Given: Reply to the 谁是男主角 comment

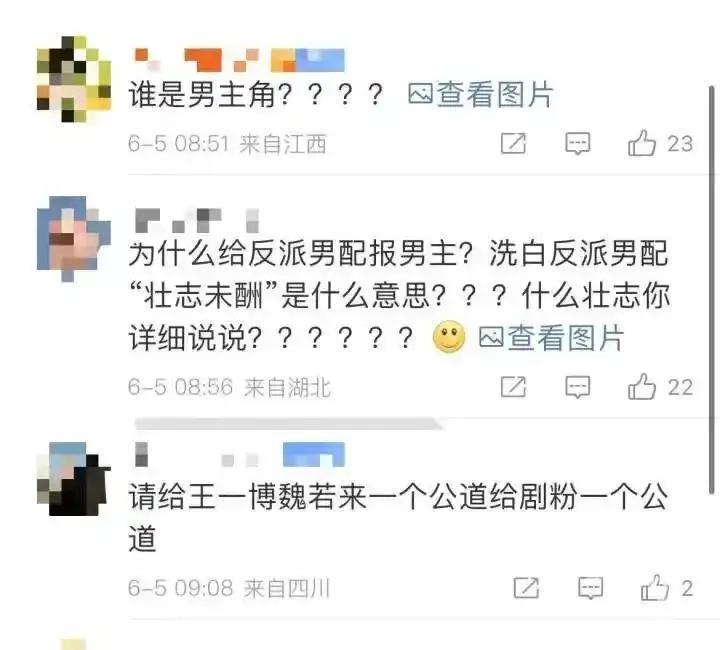Looking at the screenshot, I should tap(577, 144).
